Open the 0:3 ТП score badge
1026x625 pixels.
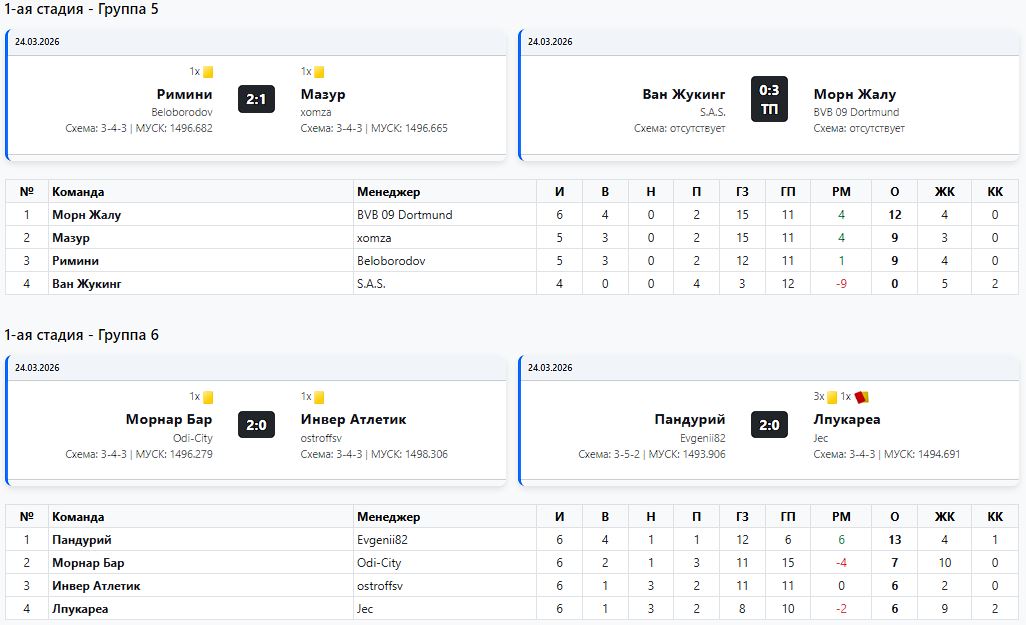[x=769, y=99]
